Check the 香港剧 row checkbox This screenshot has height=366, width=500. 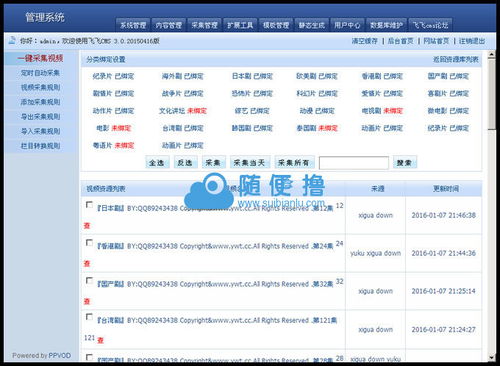point(89,243)
